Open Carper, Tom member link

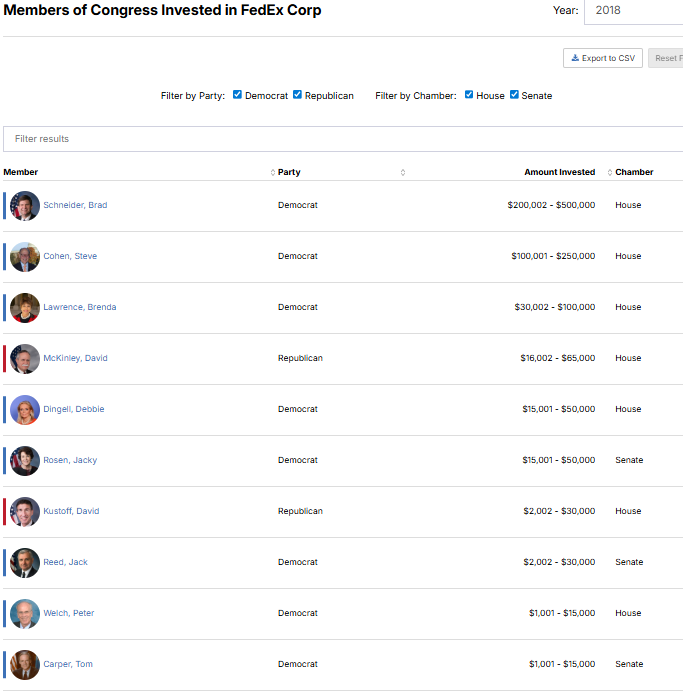coord(68,664)
